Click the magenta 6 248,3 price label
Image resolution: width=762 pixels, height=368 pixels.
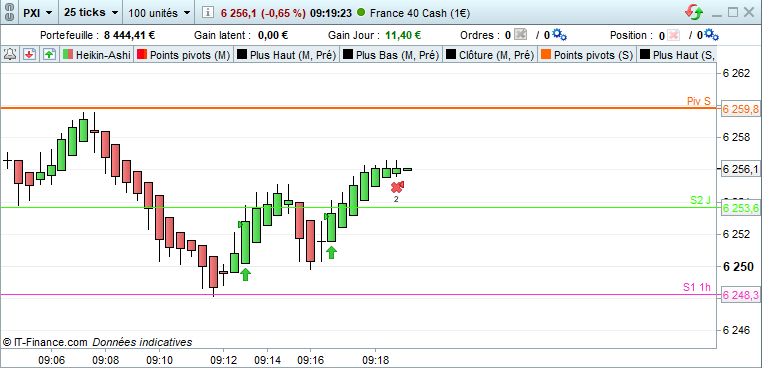click(x=741, y=295)
